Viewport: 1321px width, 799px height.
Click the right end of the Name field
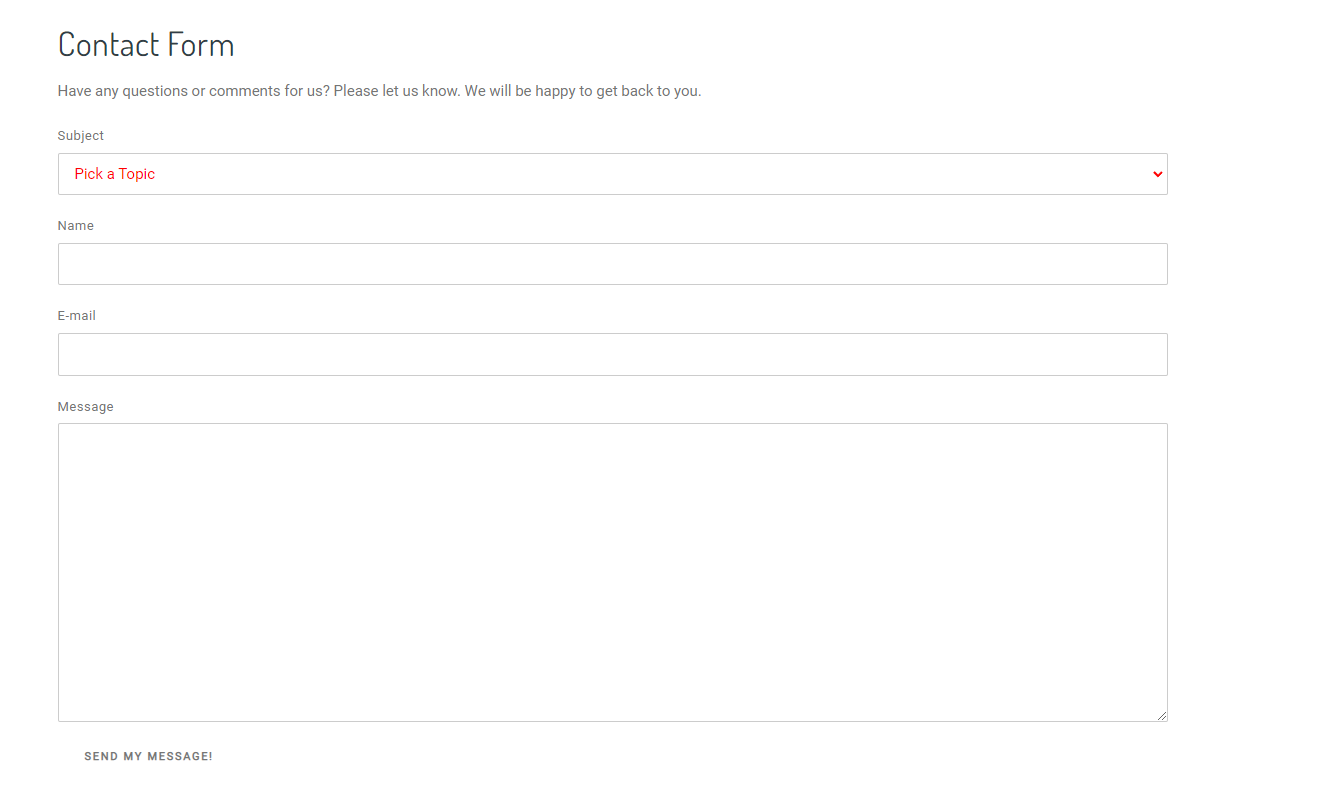[x=1140, y=264]
